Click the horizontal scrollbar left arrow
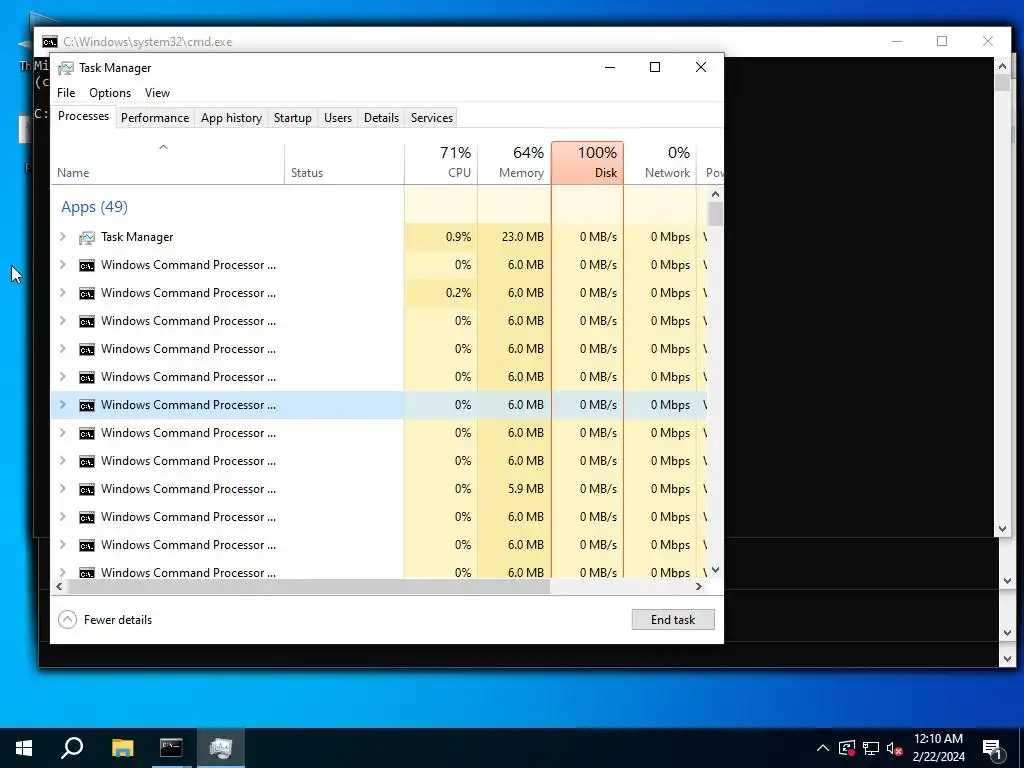1024x768 pixels. (59, 586)
